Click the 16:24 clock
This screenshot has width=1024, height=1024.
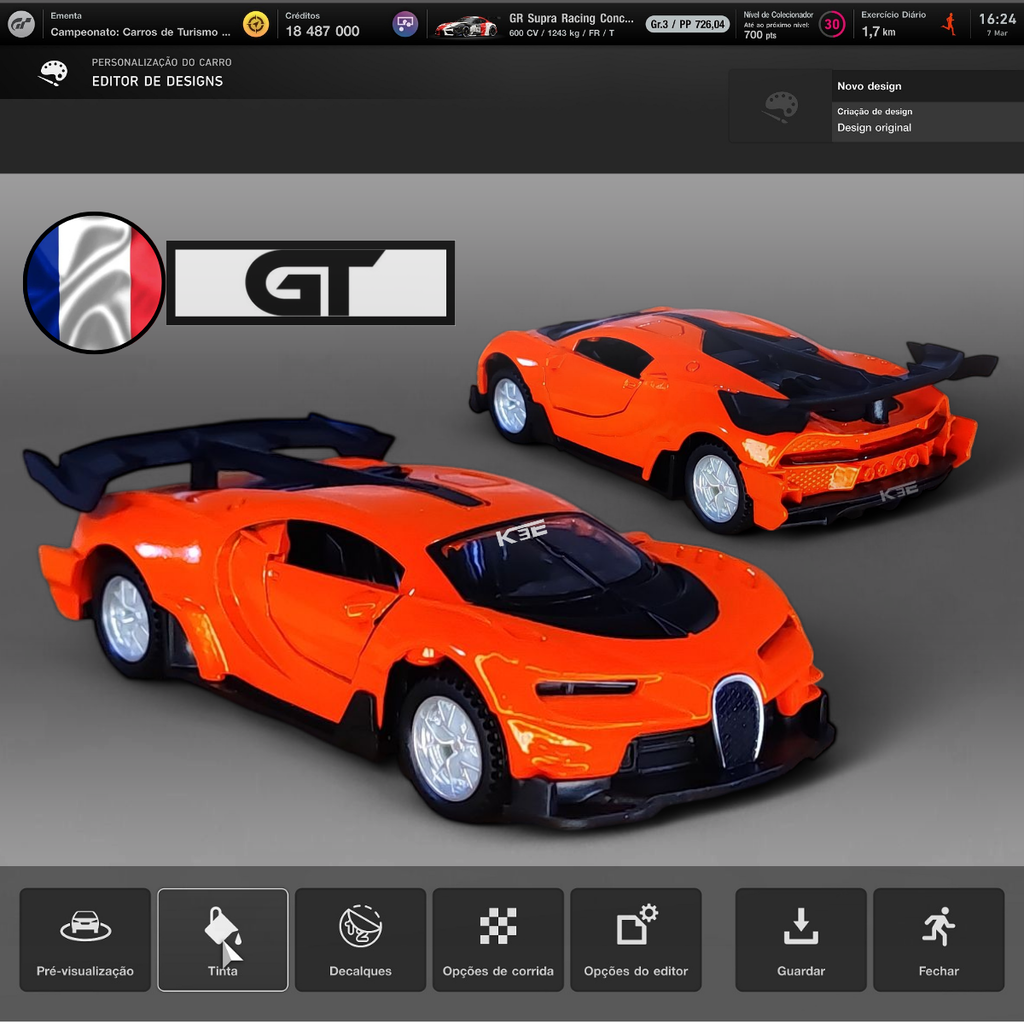pyautogui.click(x=997, y=19)
